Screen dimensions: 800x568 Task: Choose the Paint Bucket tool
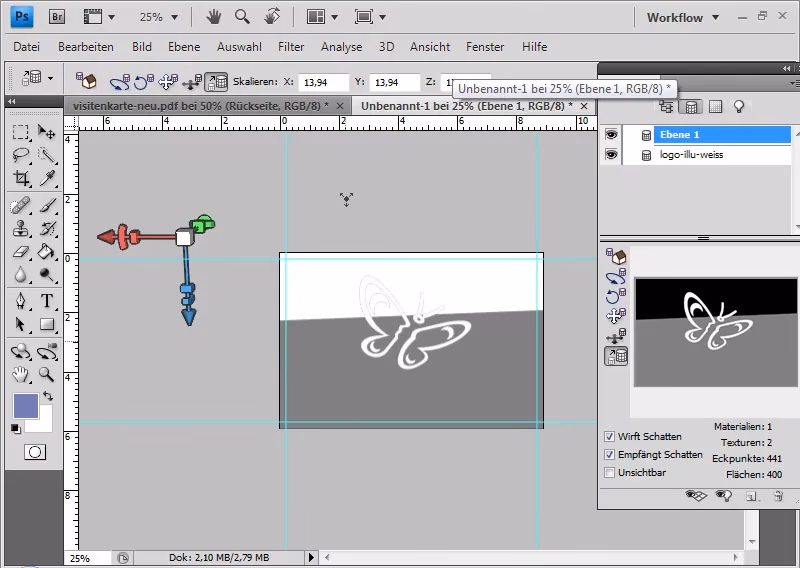[x=47, y=252]
